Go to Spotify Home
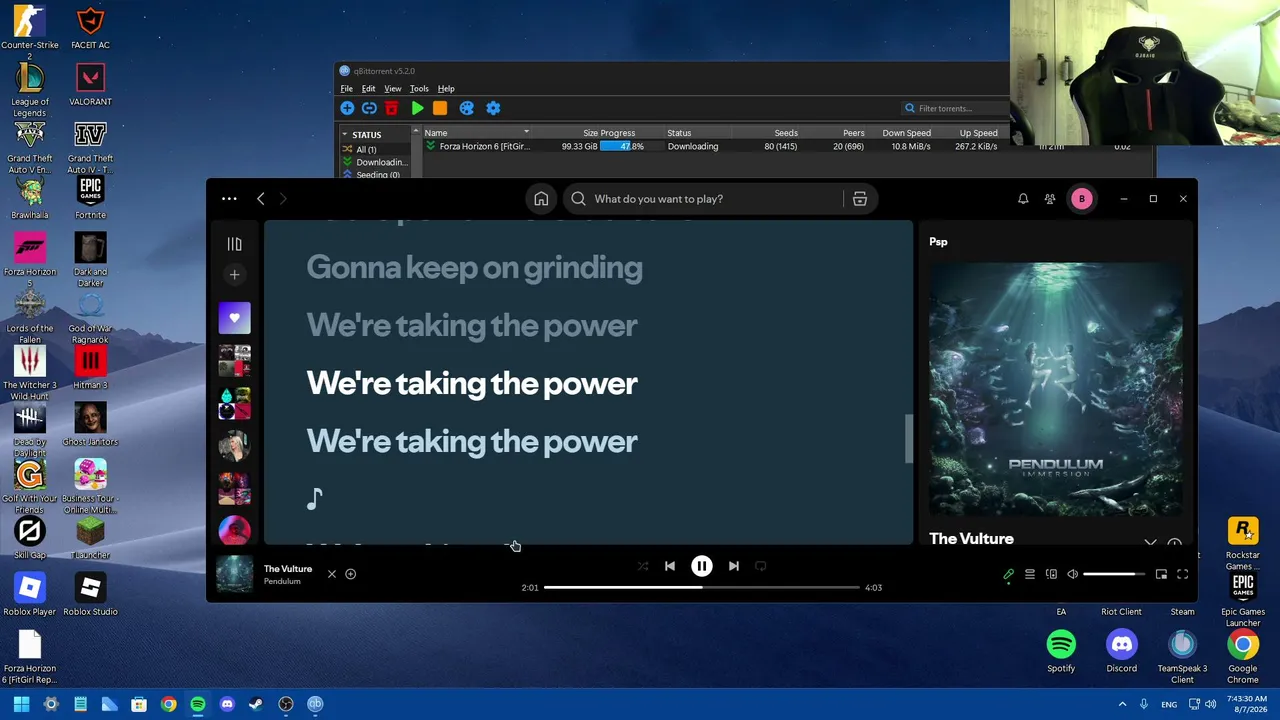Screen dimensions: 1280x720 click(x=541, y=199)
